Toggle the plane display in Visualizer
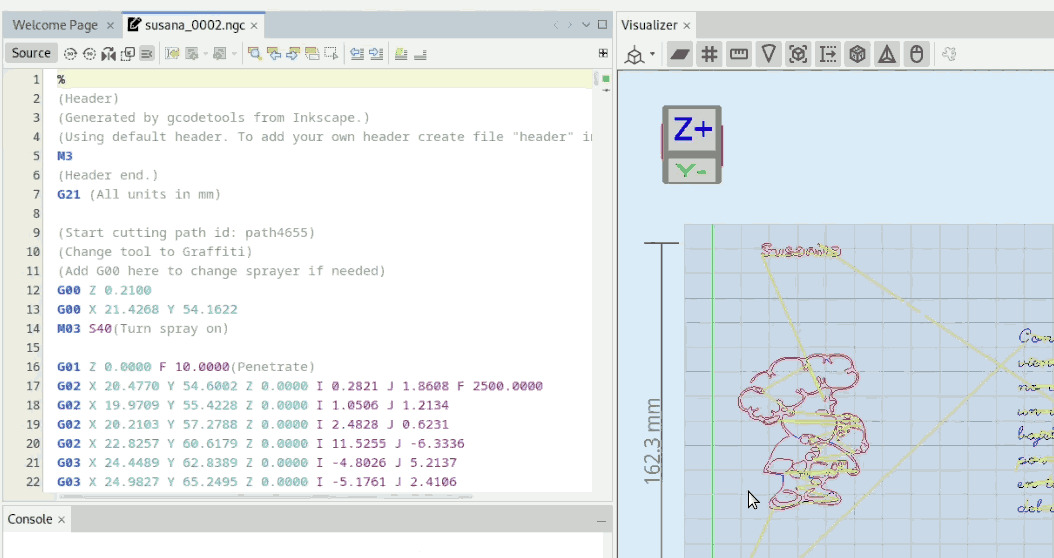The width and height of the screenshot is (1054, 558). tap(680, 54)
